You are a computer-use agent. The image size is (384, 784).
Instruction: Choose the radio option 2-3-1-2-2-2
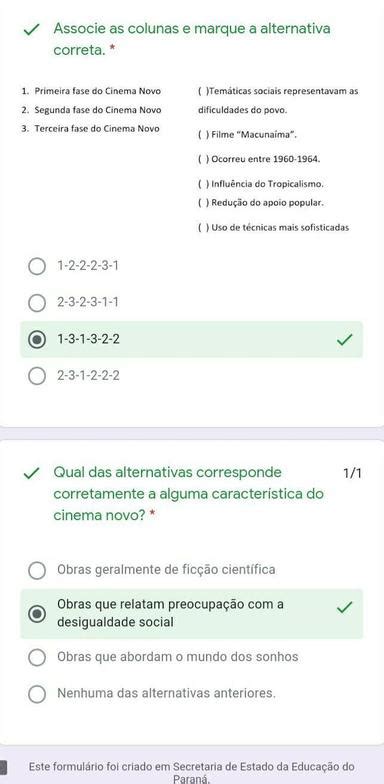pos(37,376)
